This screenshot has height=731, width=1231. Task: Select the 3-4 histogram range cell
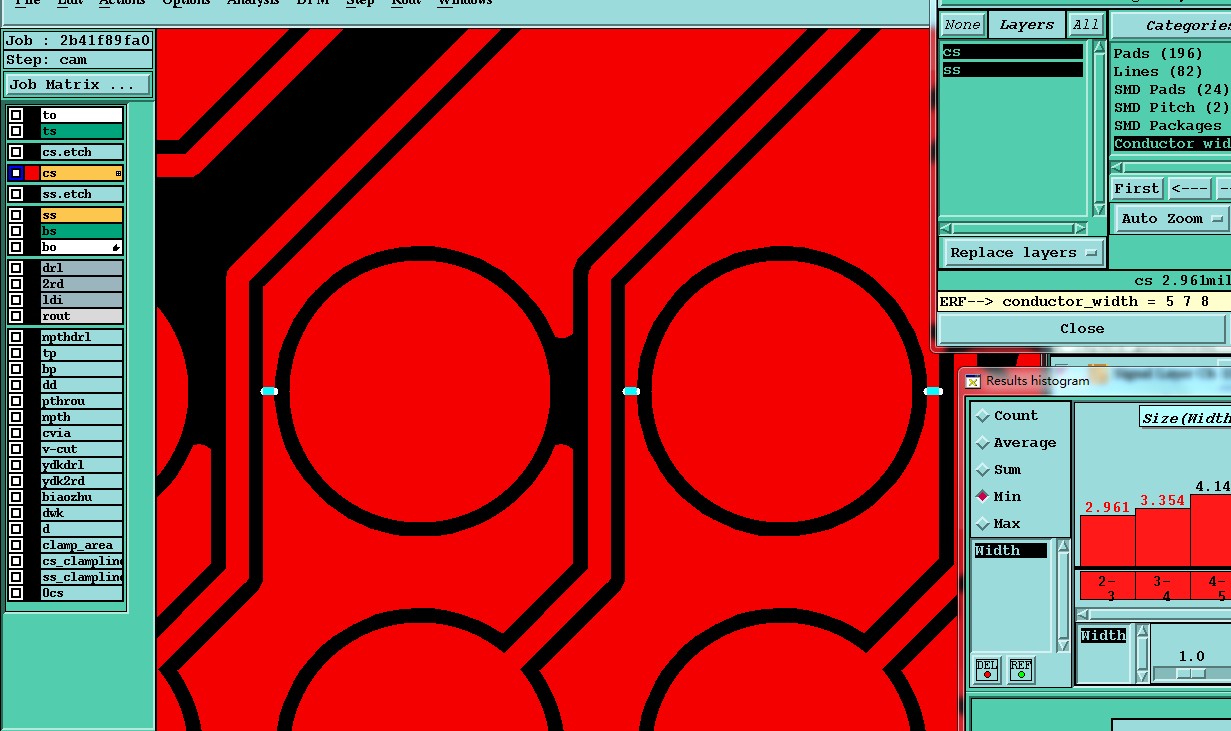click(1162, 587)
